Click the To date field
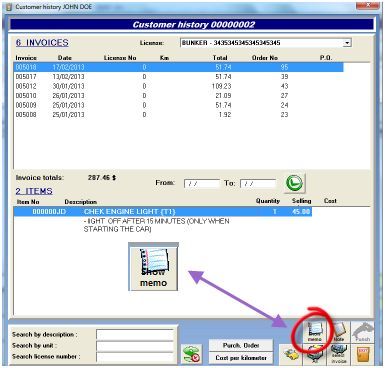 click(x=258, y=183)
